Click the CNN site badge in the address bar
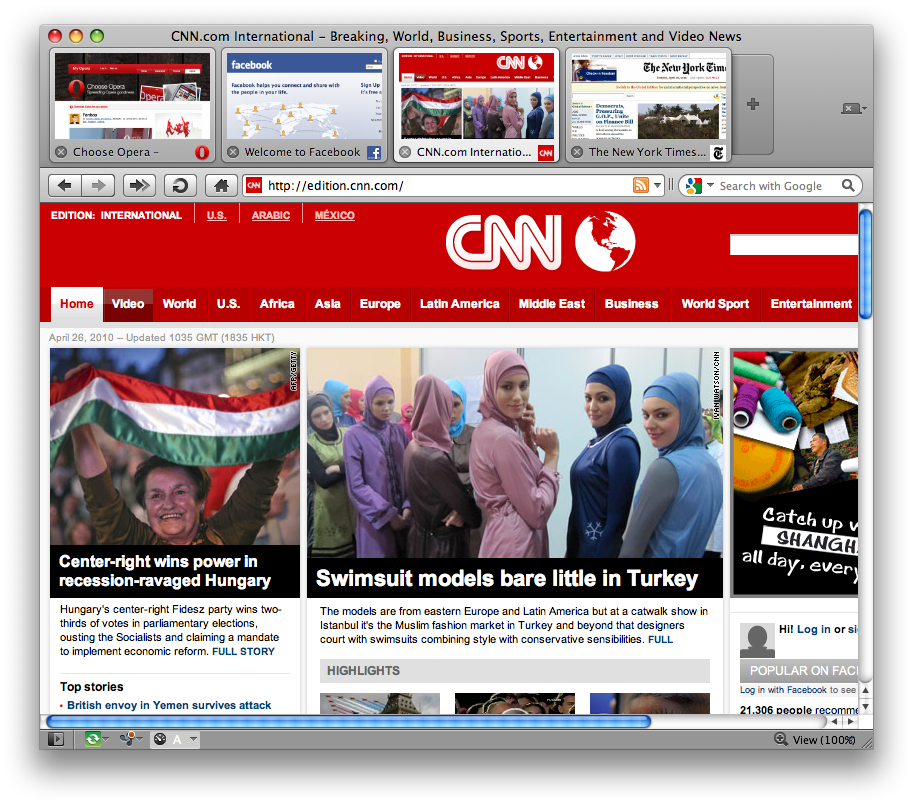The width and height of the screenshot is (913, 804). pos(254,185)
